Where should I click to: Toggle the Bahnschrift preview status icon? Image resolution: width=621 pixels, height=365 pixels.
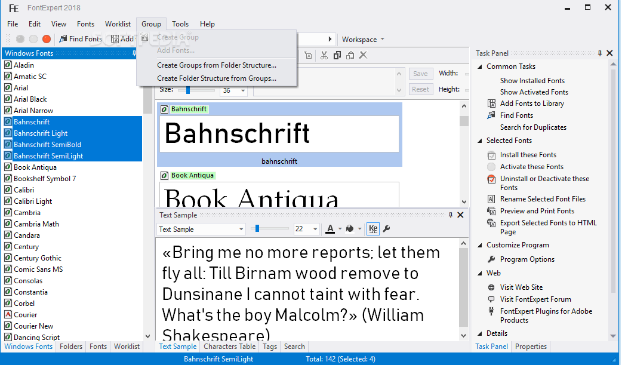[164, 109]
